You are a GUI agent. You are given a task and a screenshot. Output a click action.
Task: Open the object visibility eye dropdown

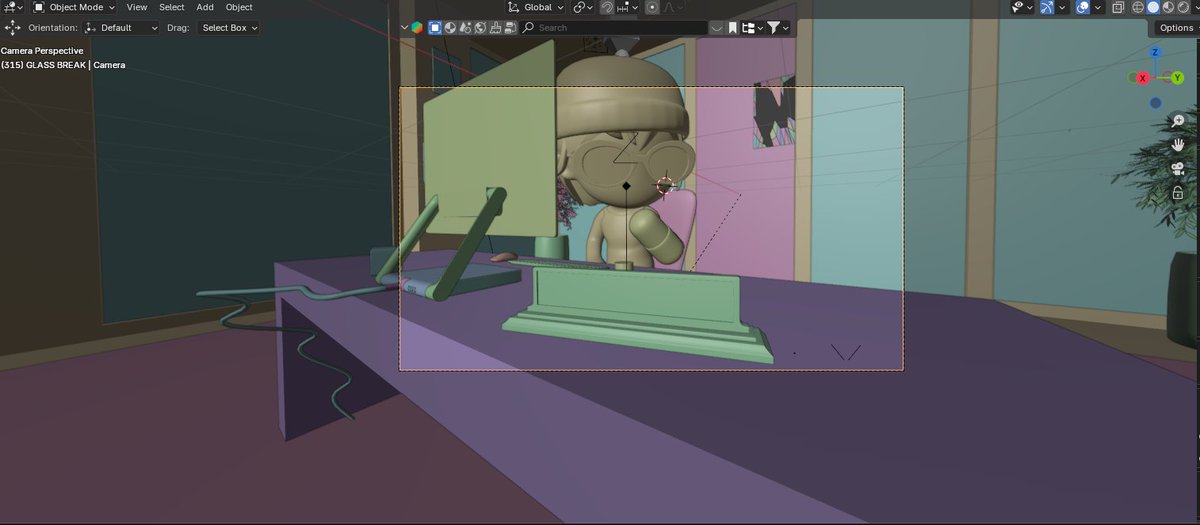(1023, 7)
